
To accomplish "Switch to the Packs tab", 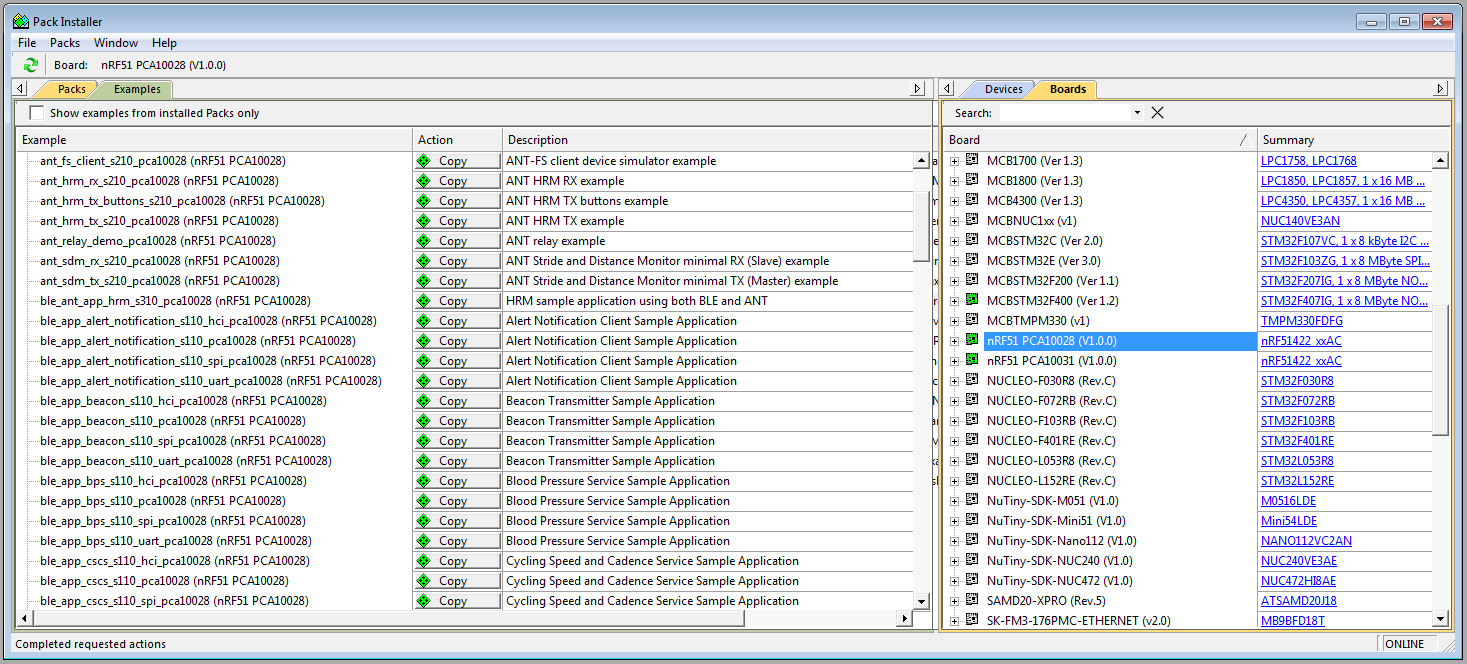I will pyautogui.click(x=71, y=89).
